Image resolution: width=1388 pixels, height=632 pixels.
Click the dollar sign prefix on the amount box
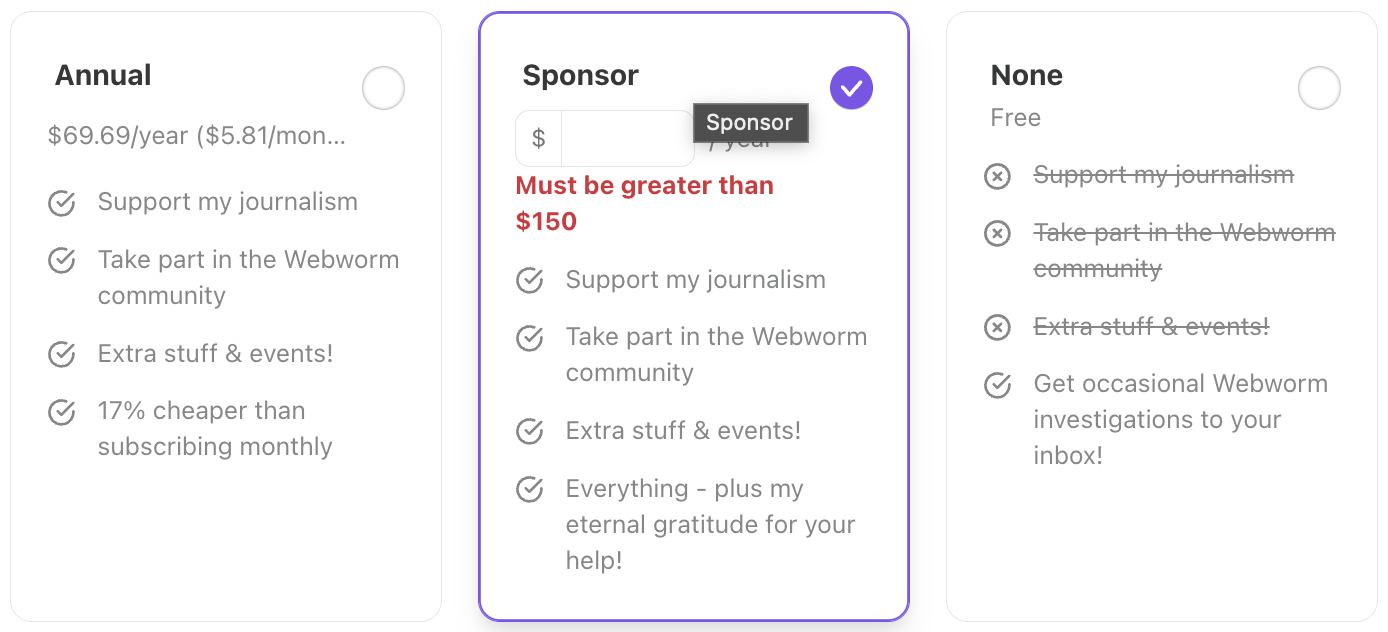pyautogui.click(x=537, y=138)
